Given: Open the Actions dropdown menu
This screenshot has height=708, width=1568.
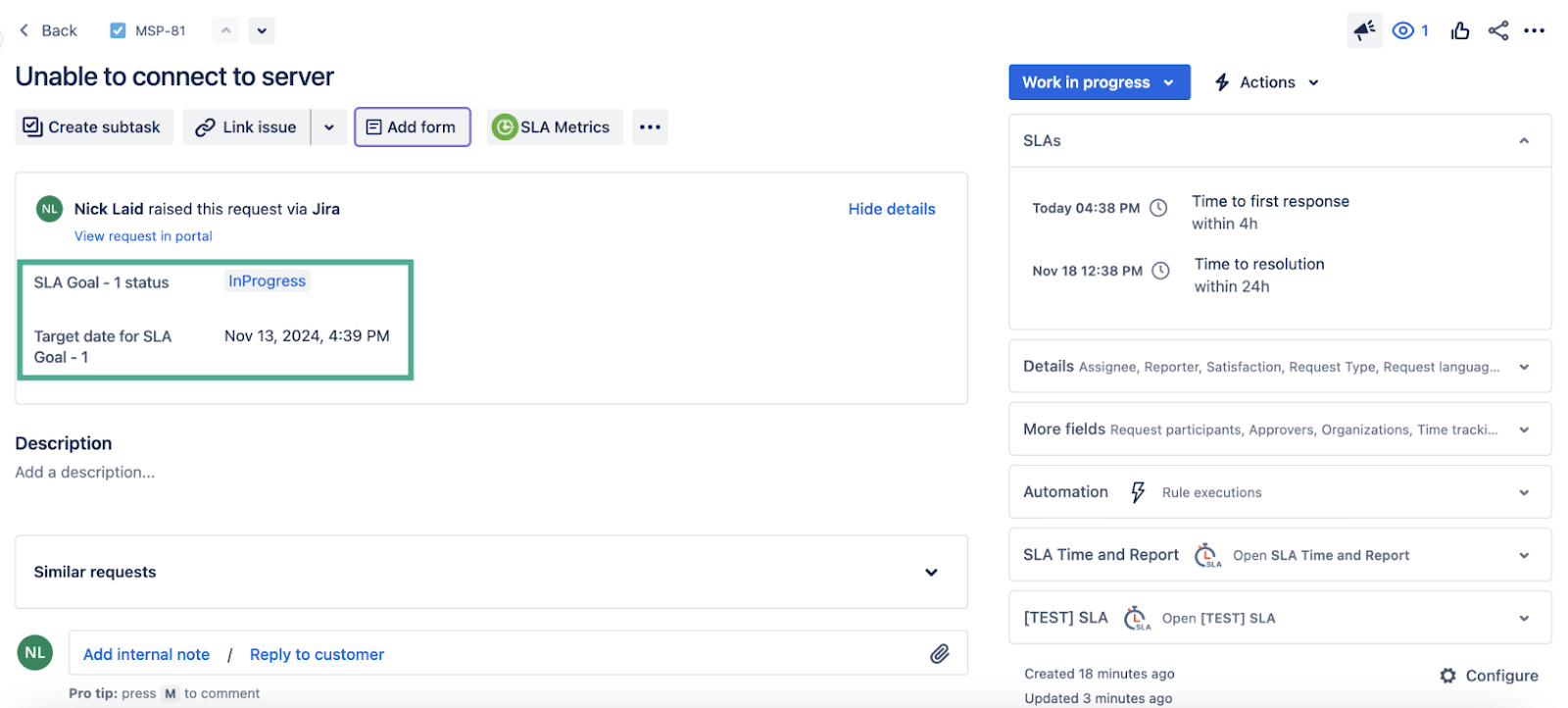Looking at the screenshot, I should click(1266, 82).
